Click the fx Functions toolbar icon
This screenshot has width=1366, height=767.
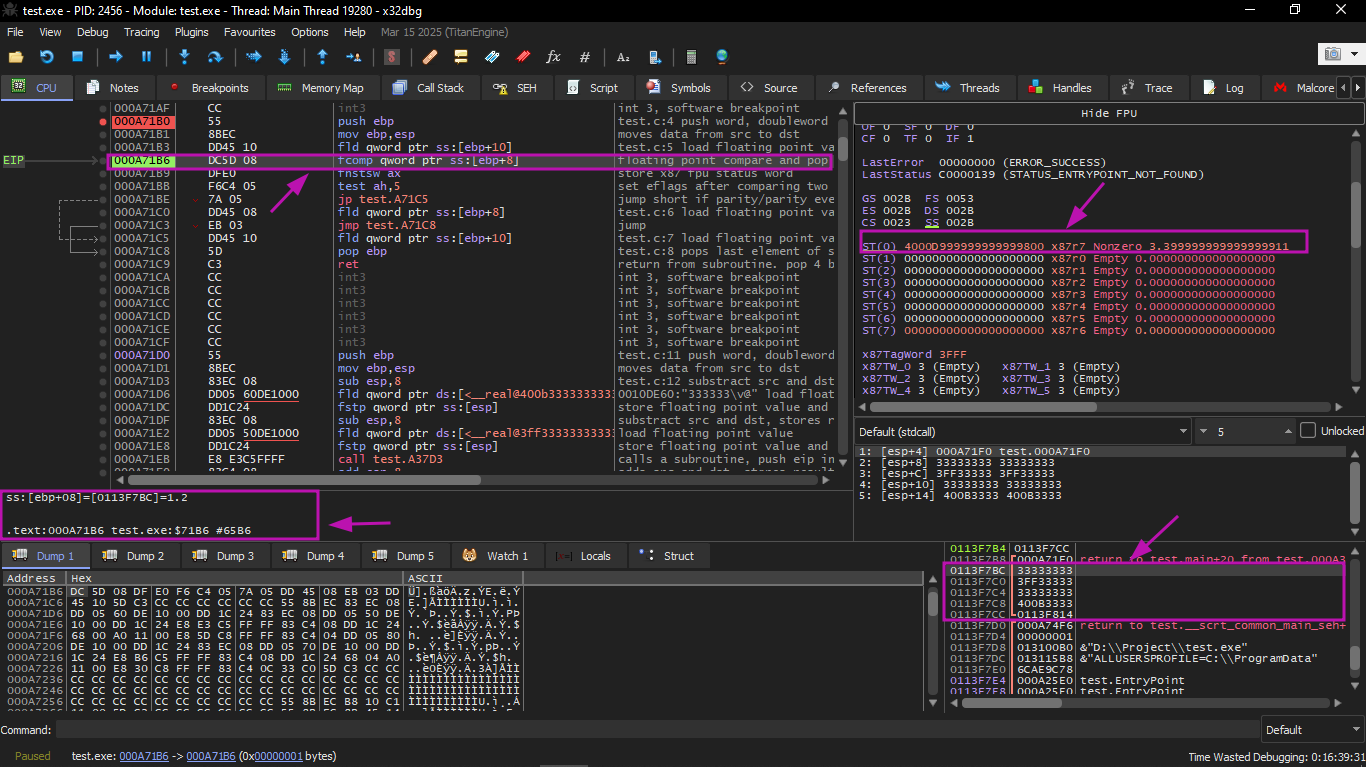553,57
